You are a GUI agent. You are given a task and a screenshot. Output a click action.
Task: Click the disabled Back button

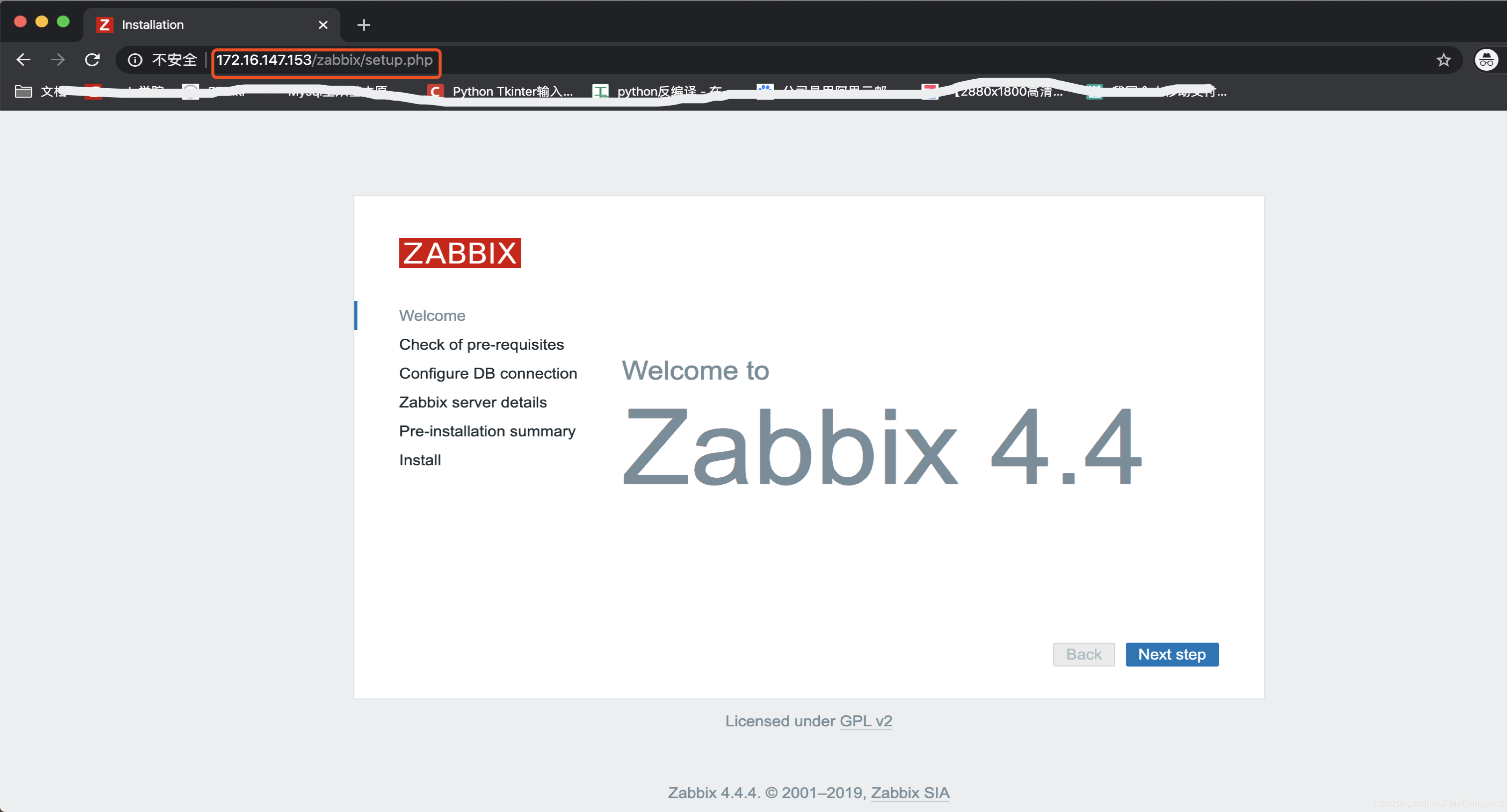1083,654
